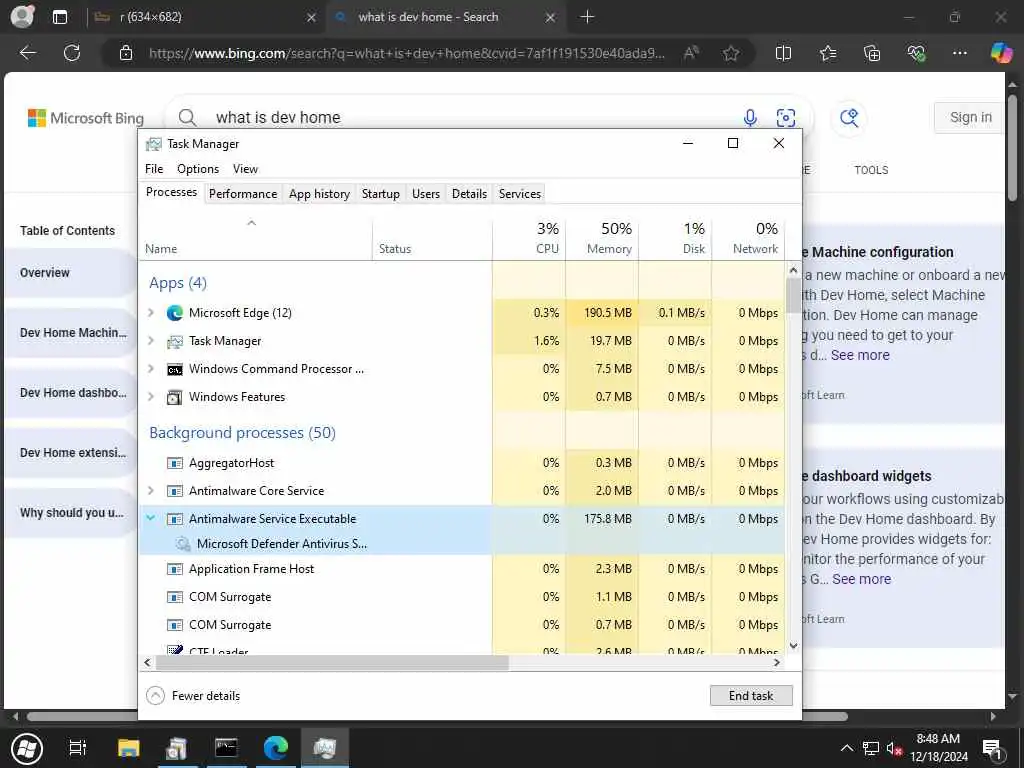Expand the Microsoft Edge (12) process group
The width and height of the screenshot is (1024, 768).
[x=151, y=313]
